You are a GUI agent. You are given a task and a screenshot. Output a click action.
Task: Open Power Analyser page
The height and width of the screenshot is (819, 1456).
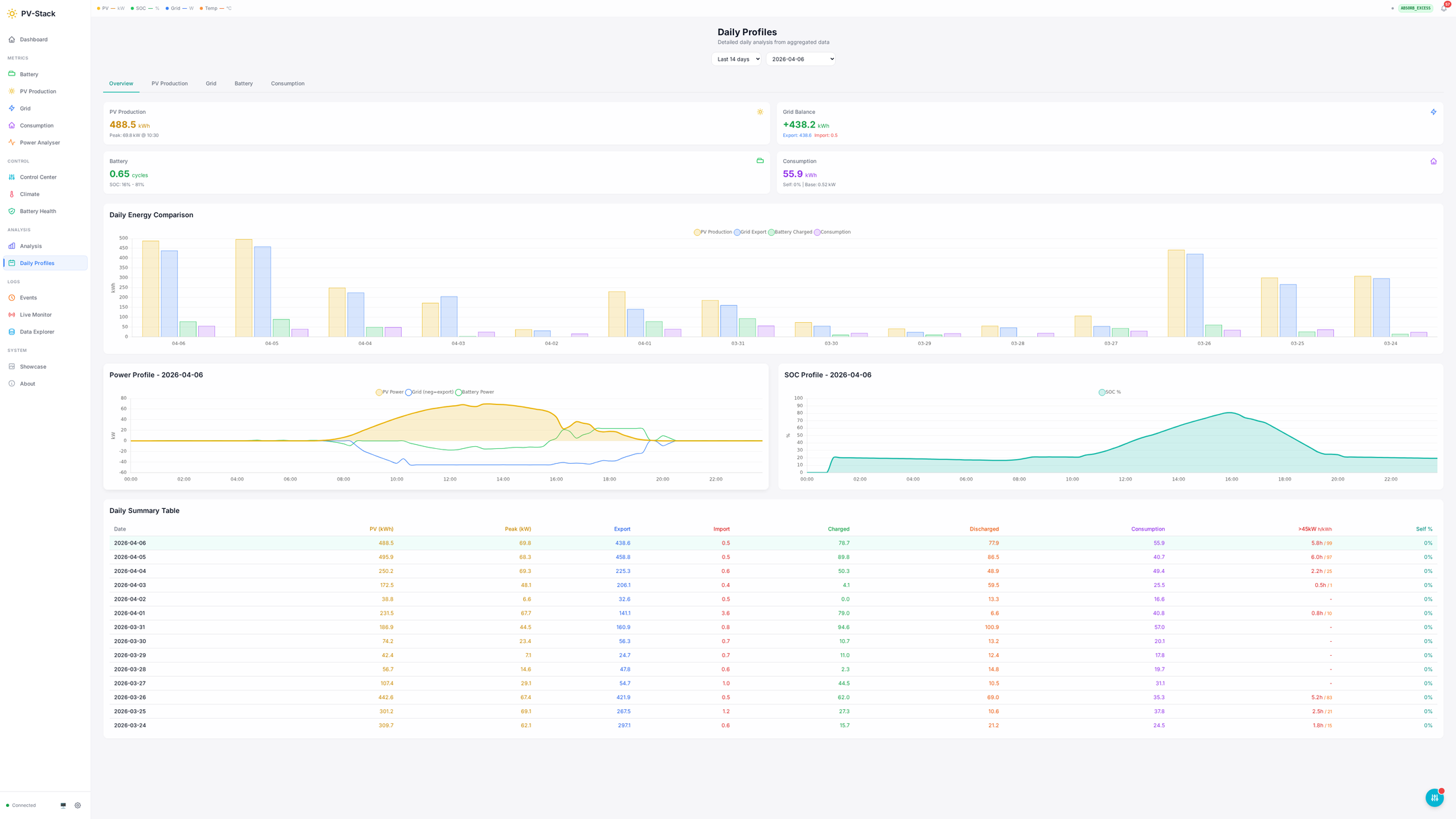coord(39,142)
